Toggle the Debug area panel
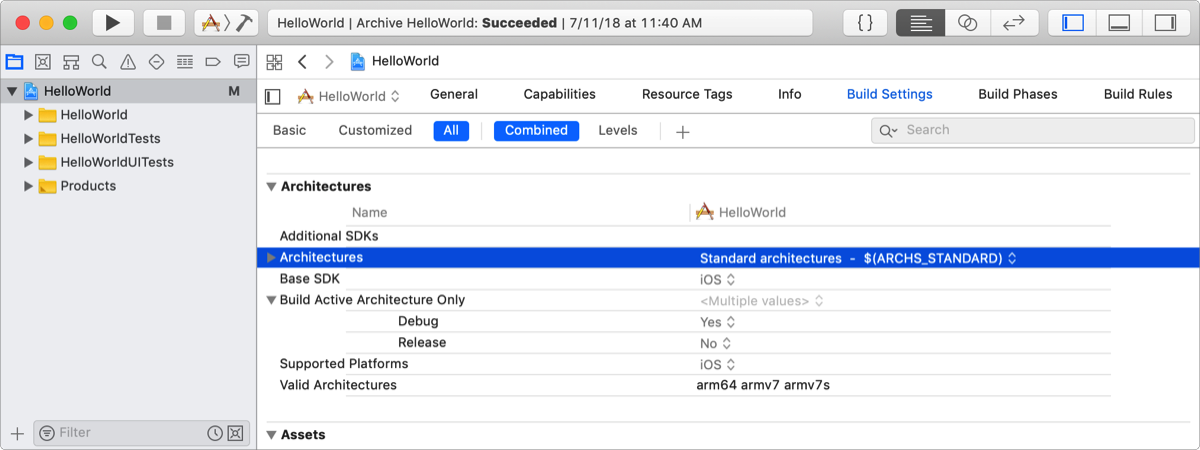The width and height of the screenshot is (1200, 450). click(1119, 22)
